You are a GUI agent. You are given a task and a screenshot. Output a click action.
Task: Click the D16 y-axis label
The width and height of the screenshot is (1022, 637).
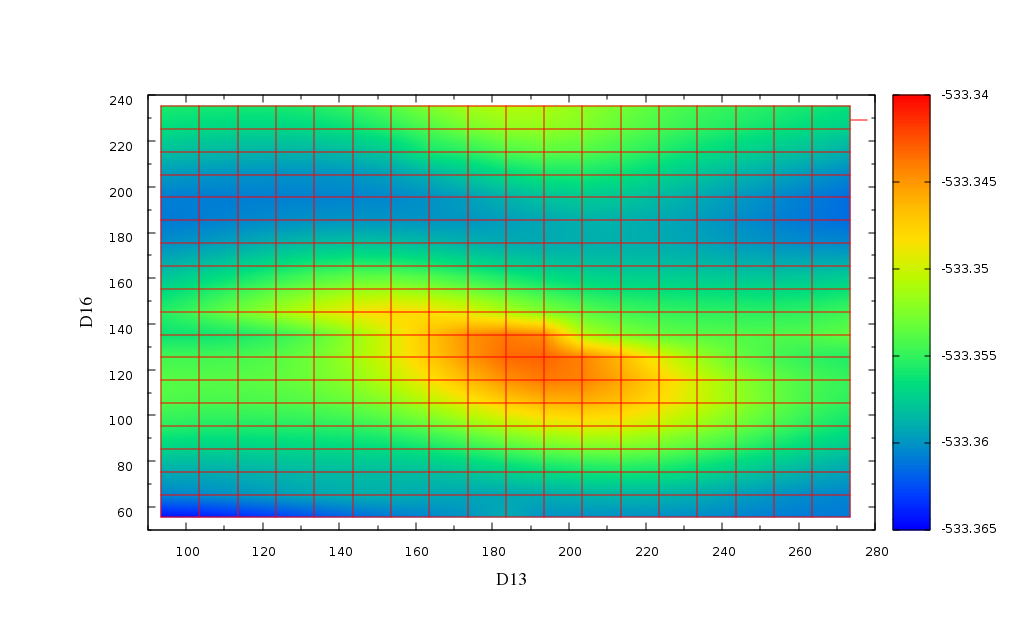tap(86, 312)
